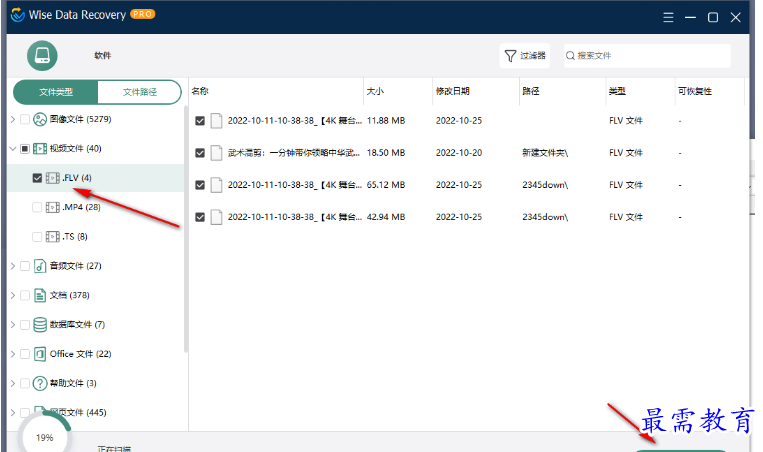
Task: Click file icon of 65.12 MB video
Action: point(217,185)
